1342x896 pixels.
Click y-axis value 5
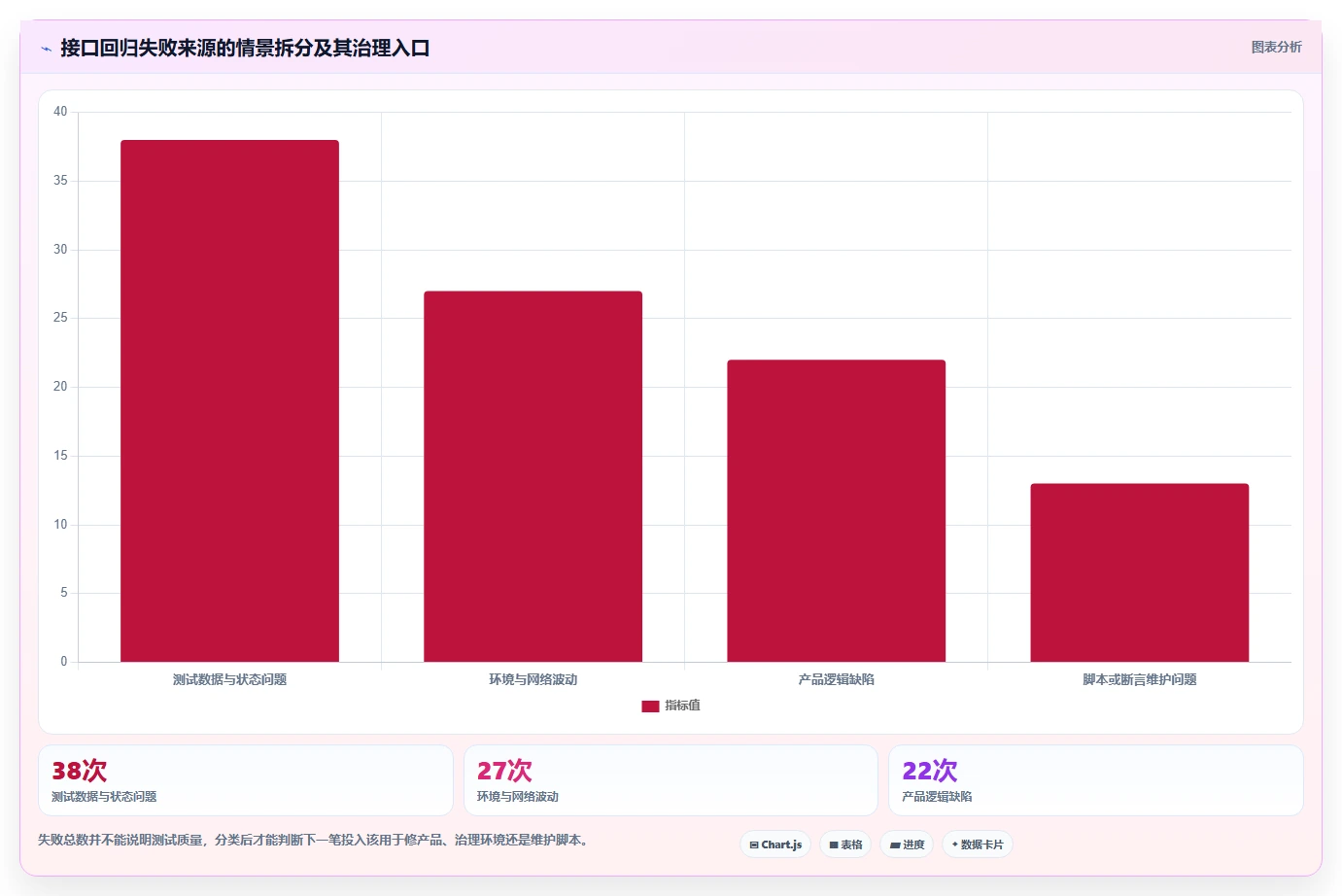[64, 593]
